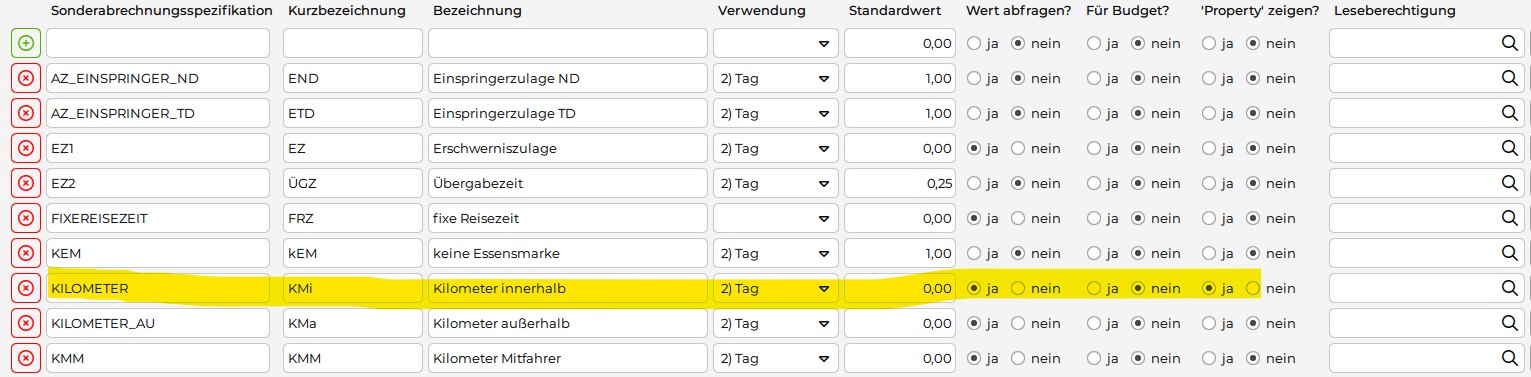Expand Verwendung dropdown in empty new row
The width and height of the screenshot is (1531, 377).
[775, 43]
